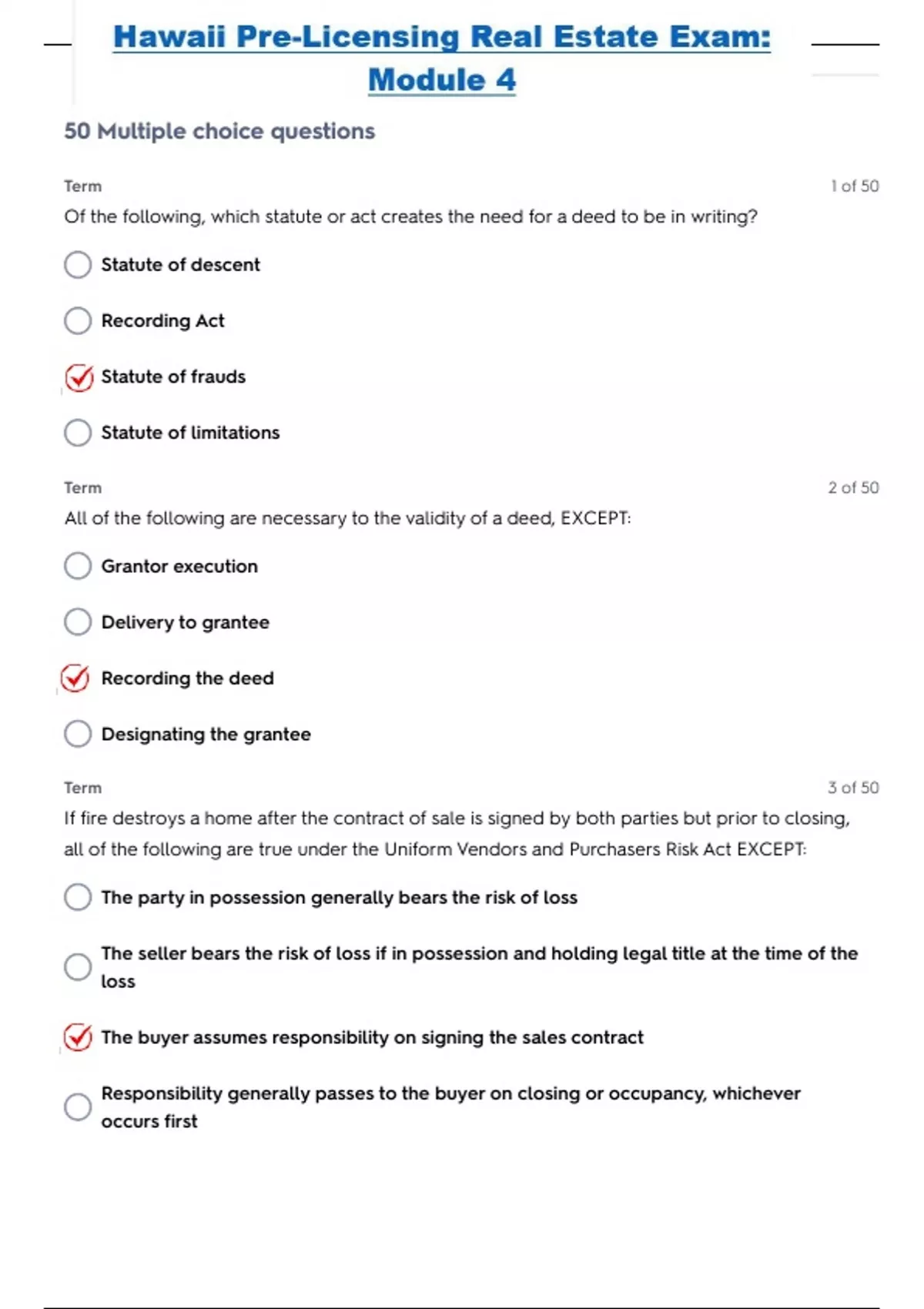Click the '1 of 50' question counter
The height and width of the screenshot is (1309, 924).
click(x=854, y=186)
